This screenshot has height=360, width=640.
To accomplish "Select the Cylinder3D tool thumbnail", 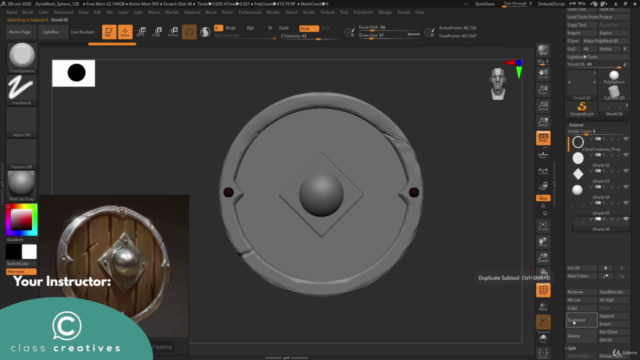I will click(614, 92).
